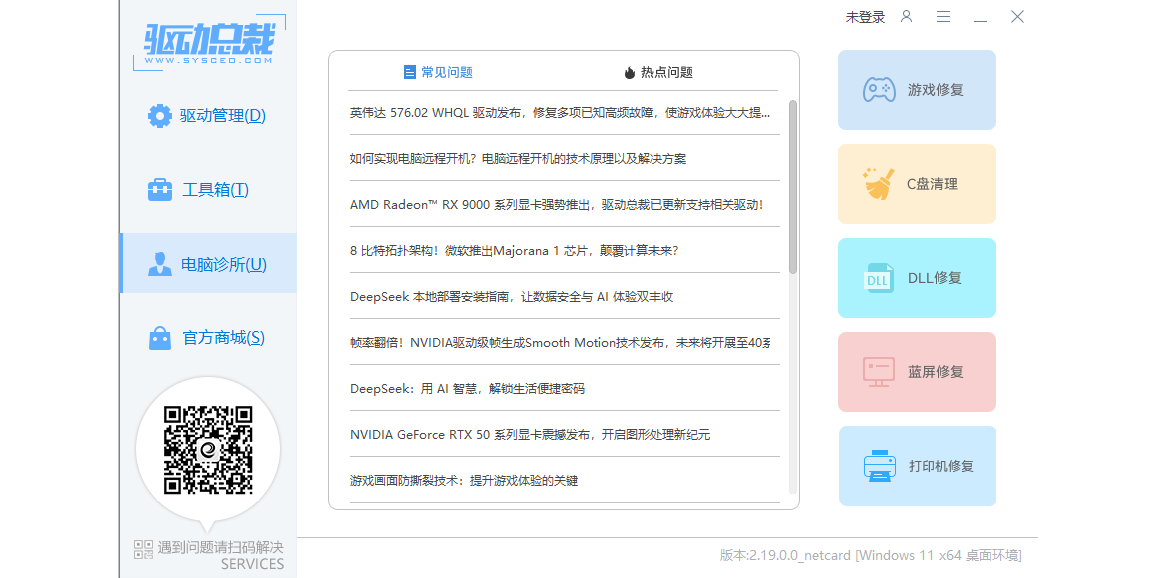
Task: Select 电脑诊所(U) in sidebar
Action: [x=208, y=263]
